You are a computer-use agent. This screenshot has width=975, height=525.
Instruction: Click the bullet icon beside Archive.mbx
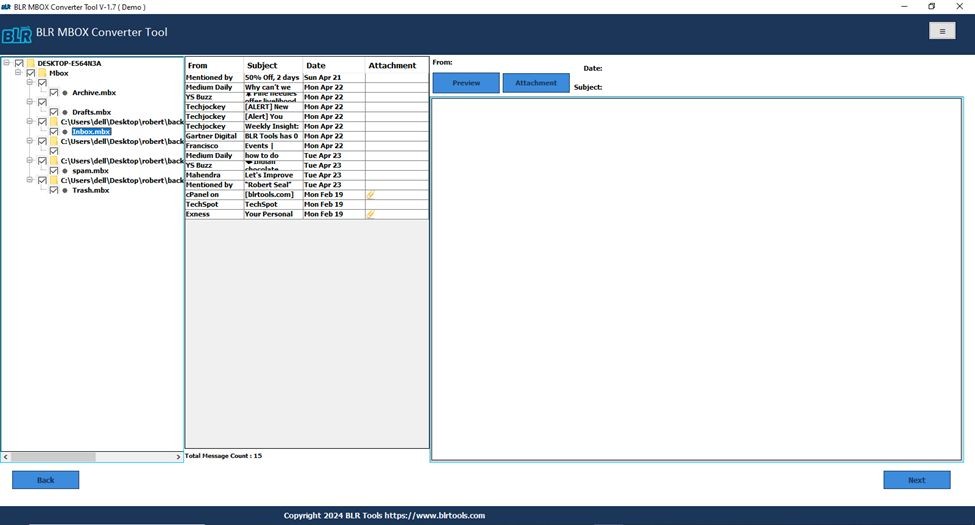[65, 93]
